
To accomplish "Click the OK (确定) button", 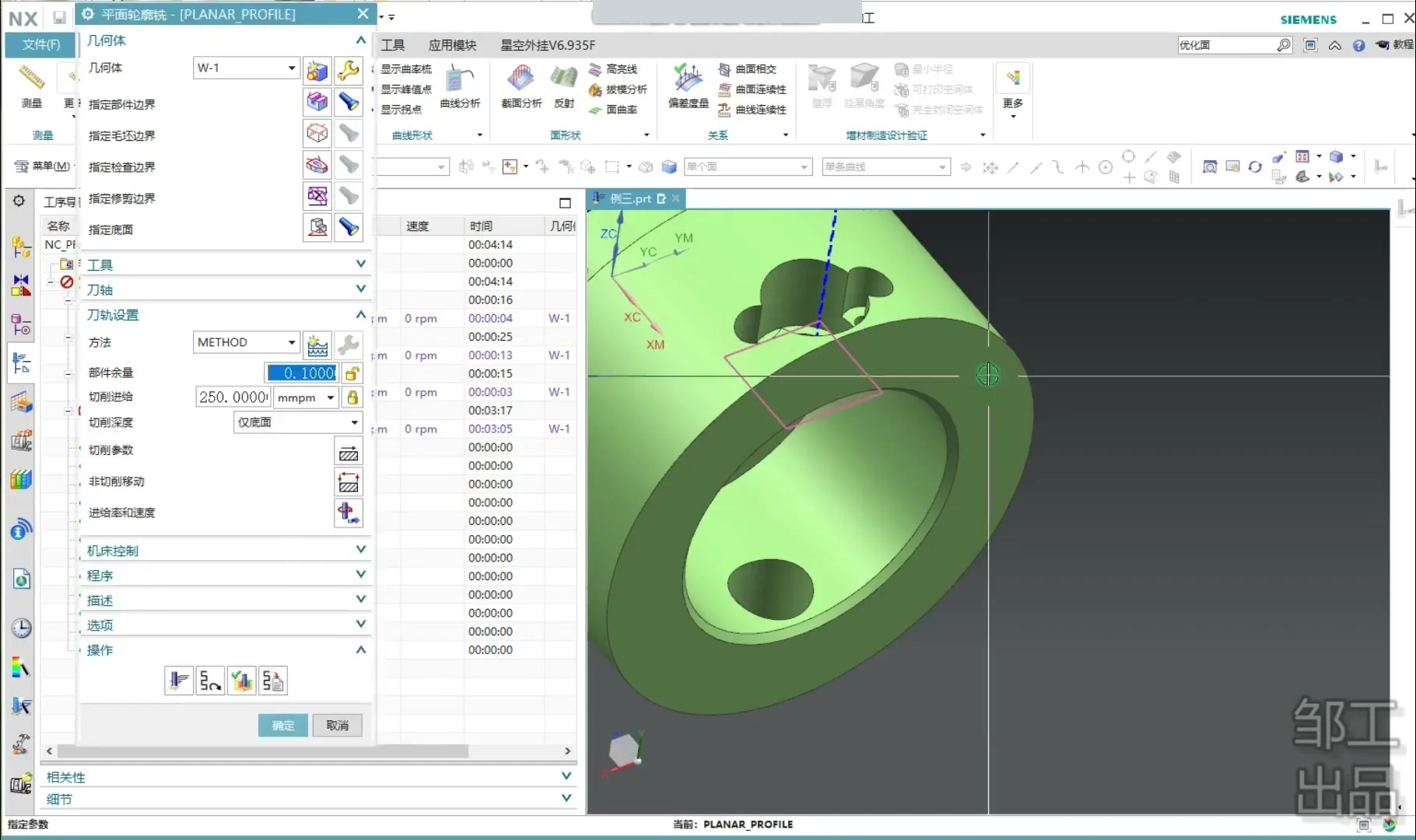I will coord(282,726).
